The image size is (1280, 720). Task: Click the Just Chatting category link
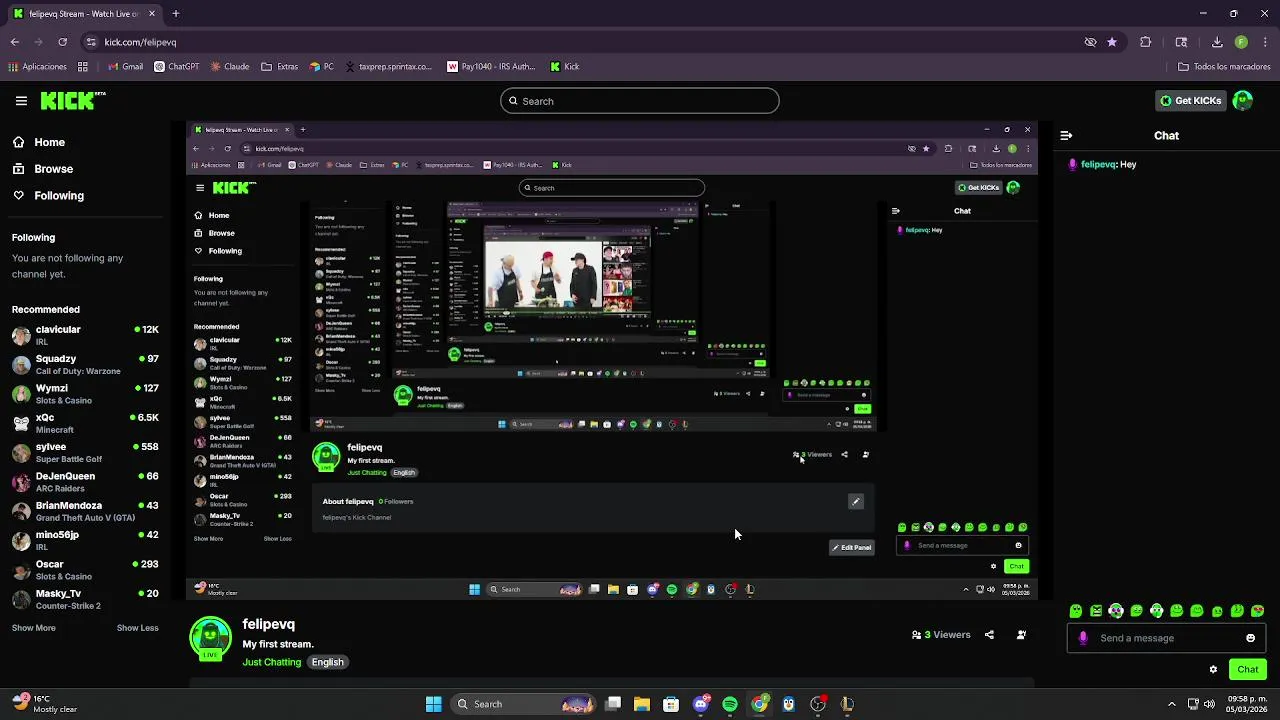pyautogui.click(x=271, y=662)
